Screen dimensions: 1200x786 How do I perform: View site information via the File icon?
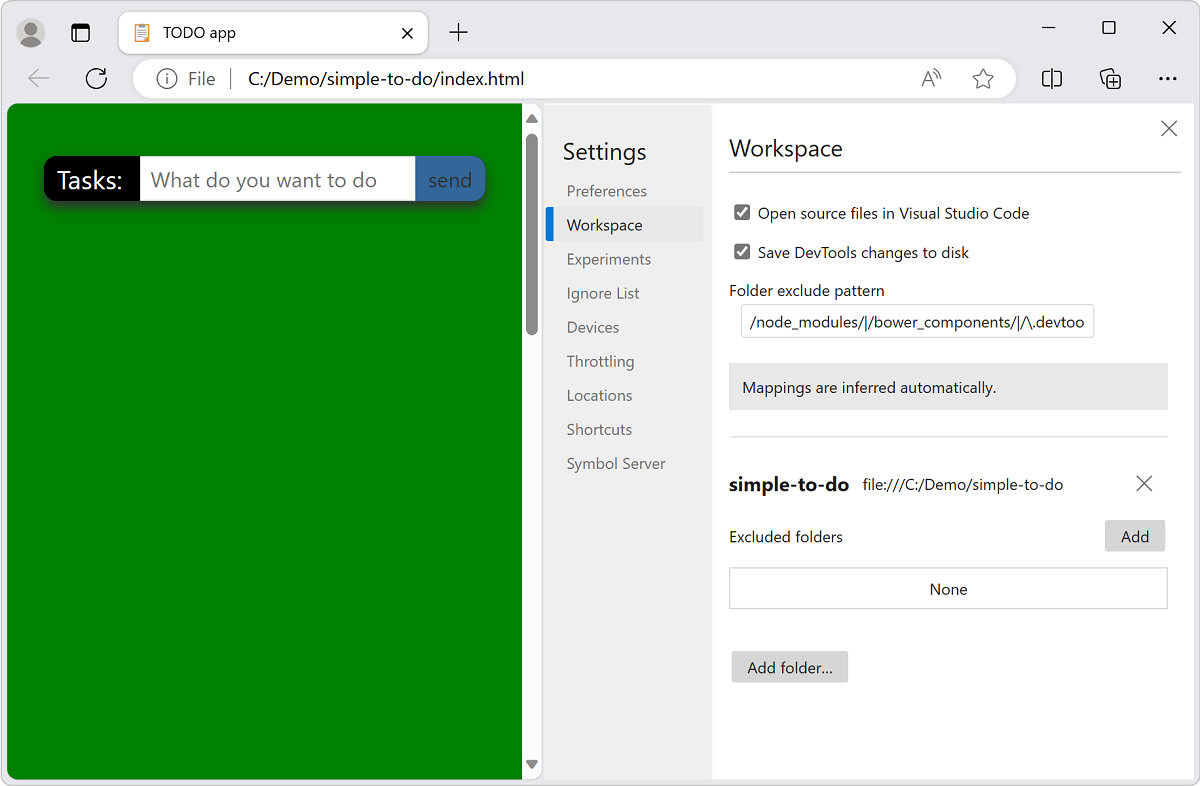(166, 78)
